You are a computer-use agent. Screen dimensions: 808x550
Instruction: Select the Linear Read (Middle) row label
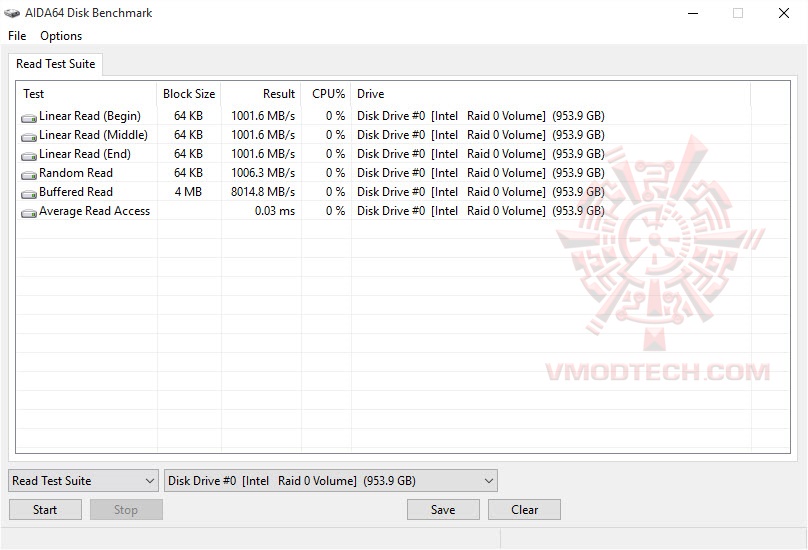93,135
